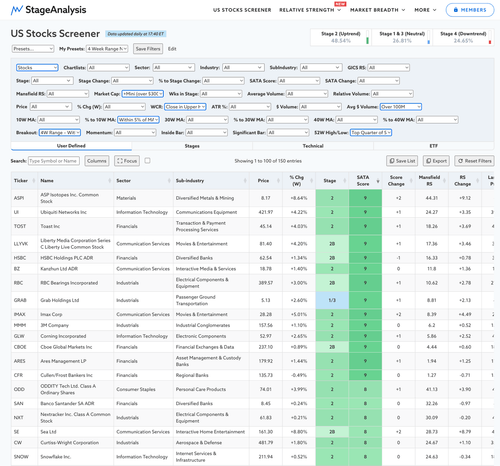This screenshot has width=500, height=466.
Task: Sort by % Chg (W) column arrows
Action: (x=312, y=181)
